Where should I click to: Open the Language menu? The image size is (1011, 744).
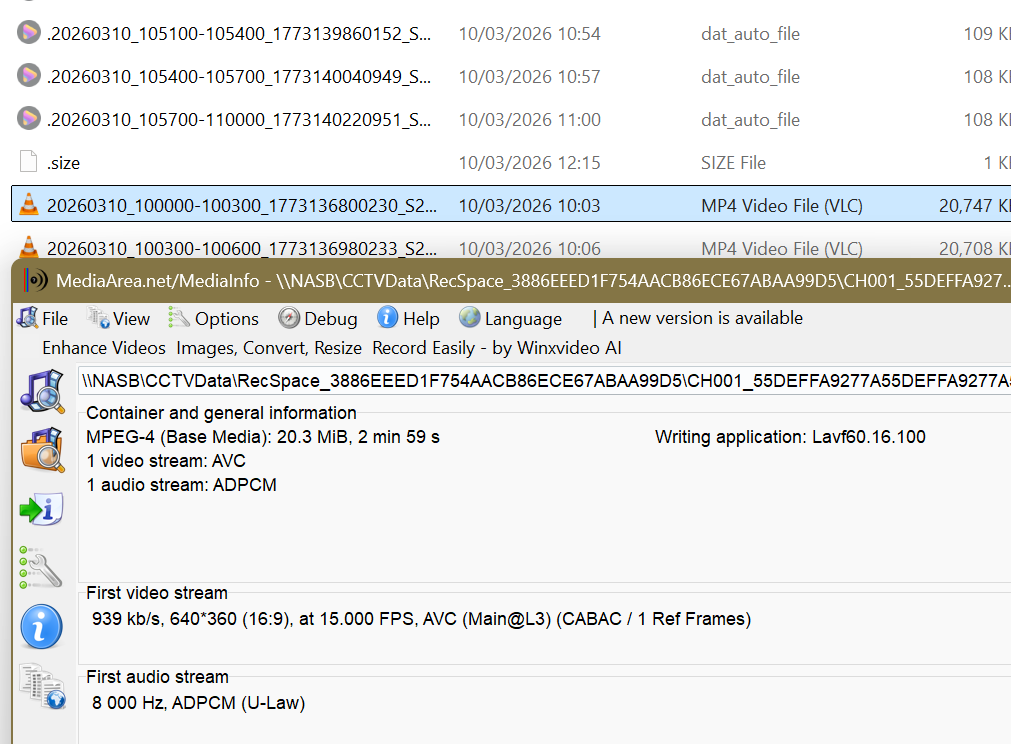(511, 319)
